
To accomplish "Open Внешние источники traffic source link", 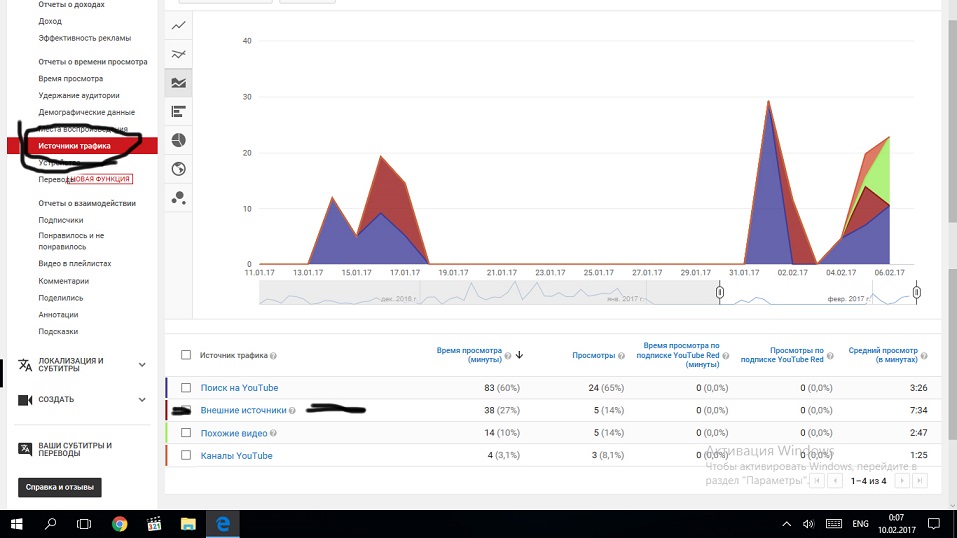I will pyautogui.click(x=244, y=410).
